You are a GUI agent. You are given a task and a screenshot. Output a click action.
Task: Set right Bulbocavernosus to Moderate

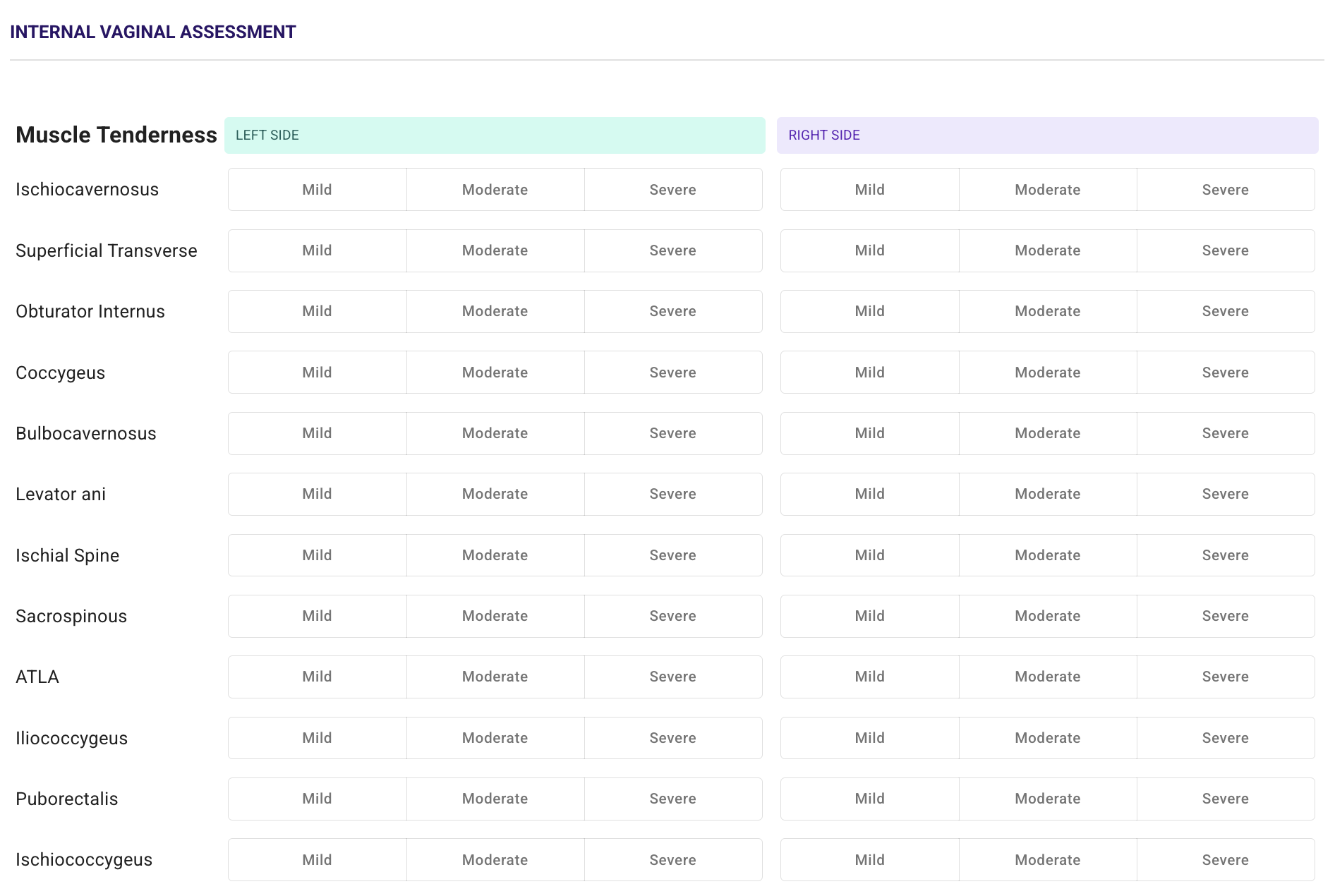(1047, 433)
